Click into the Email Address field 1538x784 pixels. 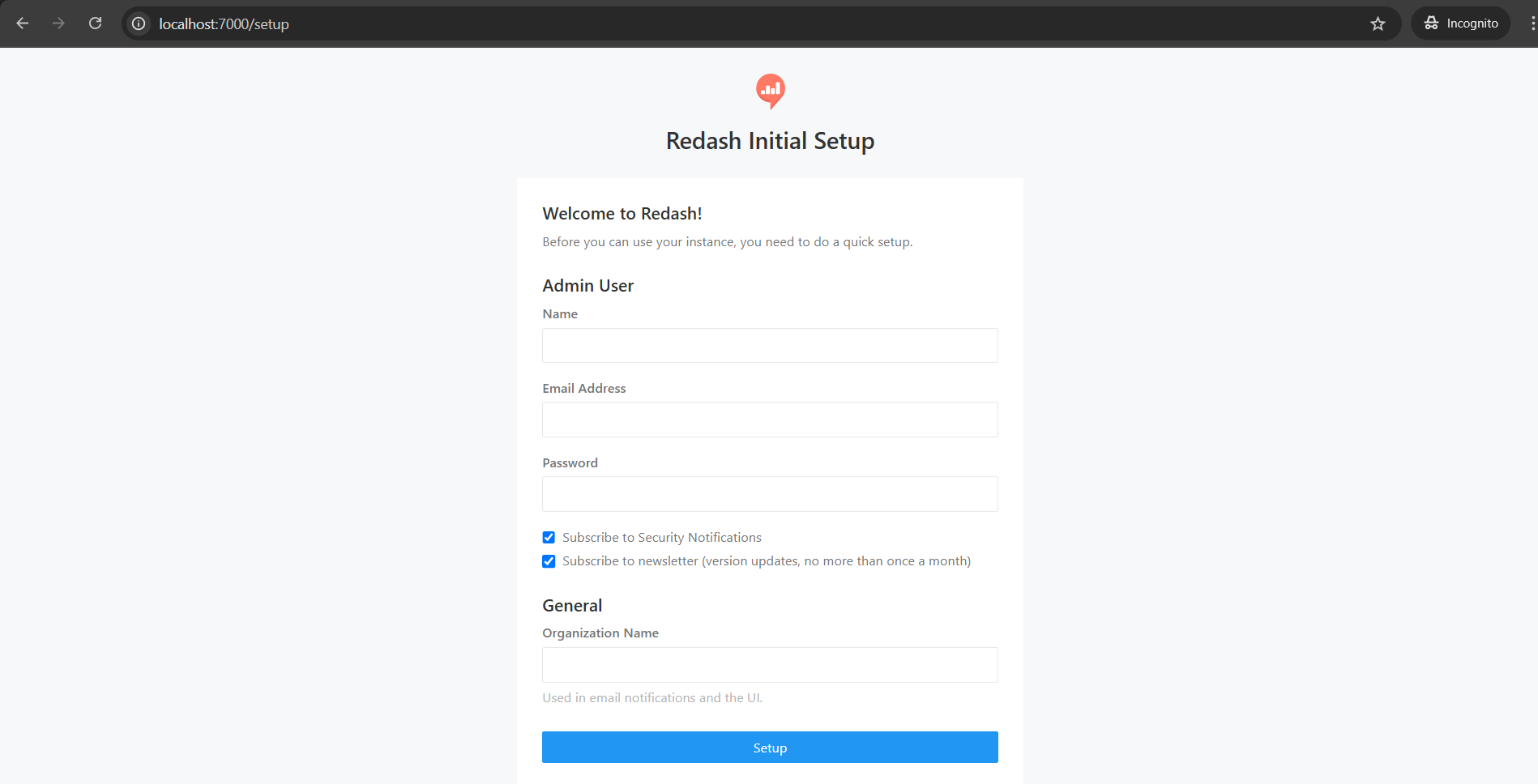click(x=770, y=420)
